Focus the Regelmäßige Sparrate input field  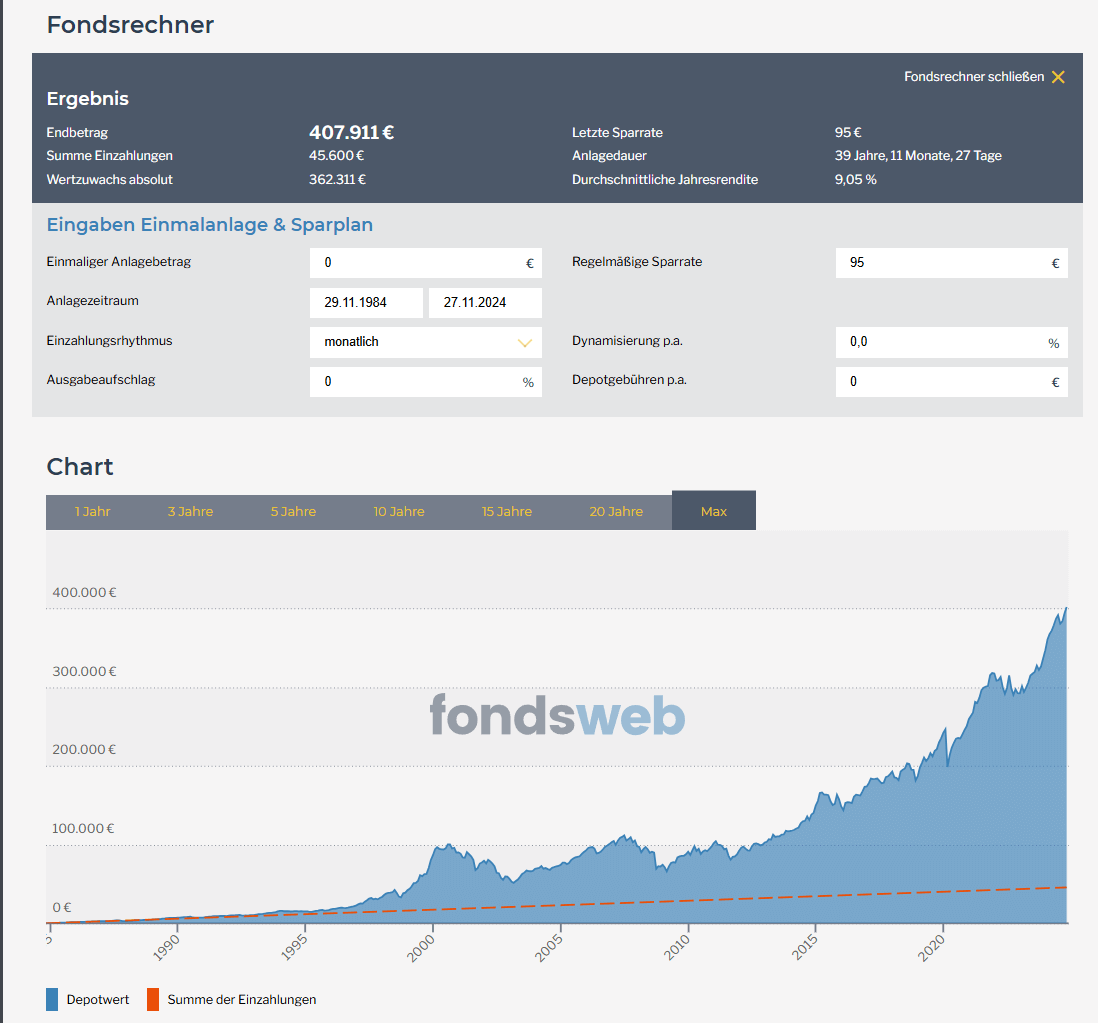[940, 263]
